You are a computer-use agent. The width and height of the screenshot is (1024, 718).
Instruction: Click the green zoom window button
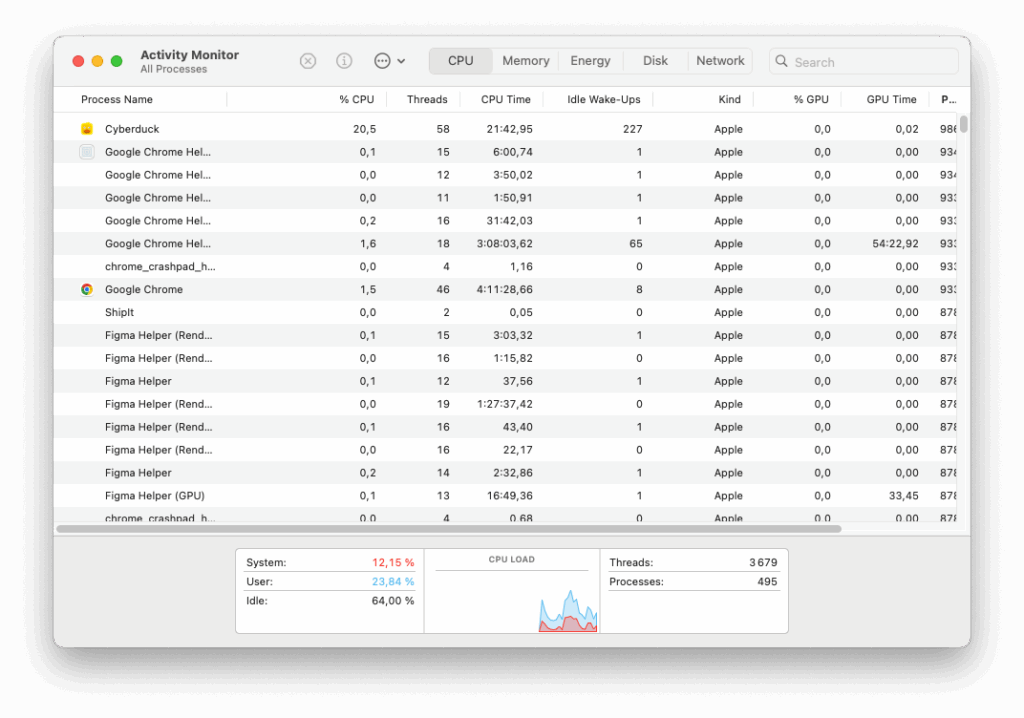[x=116, y=61]
